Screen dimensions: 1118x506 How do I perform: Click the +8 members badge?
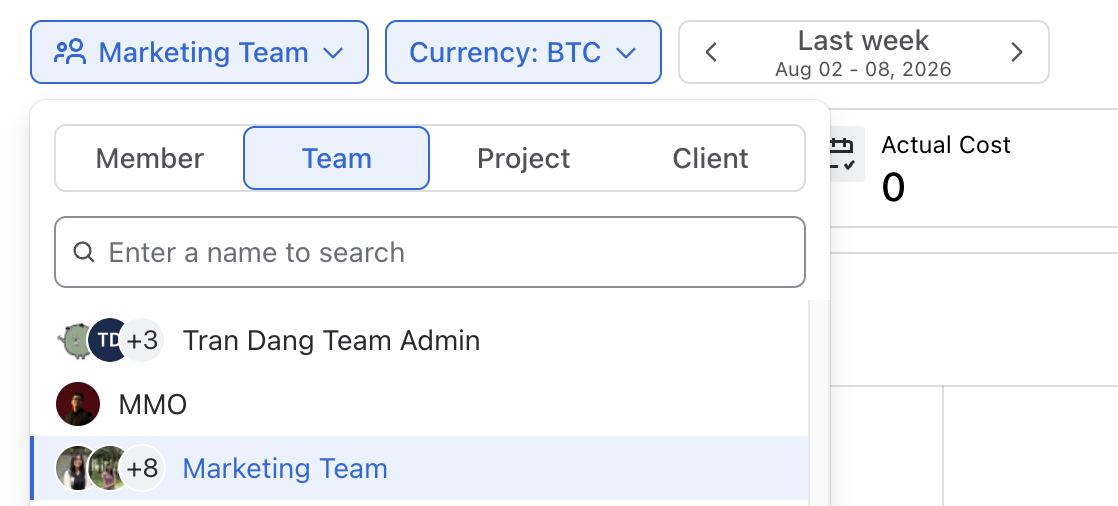[x=142, y=468]
